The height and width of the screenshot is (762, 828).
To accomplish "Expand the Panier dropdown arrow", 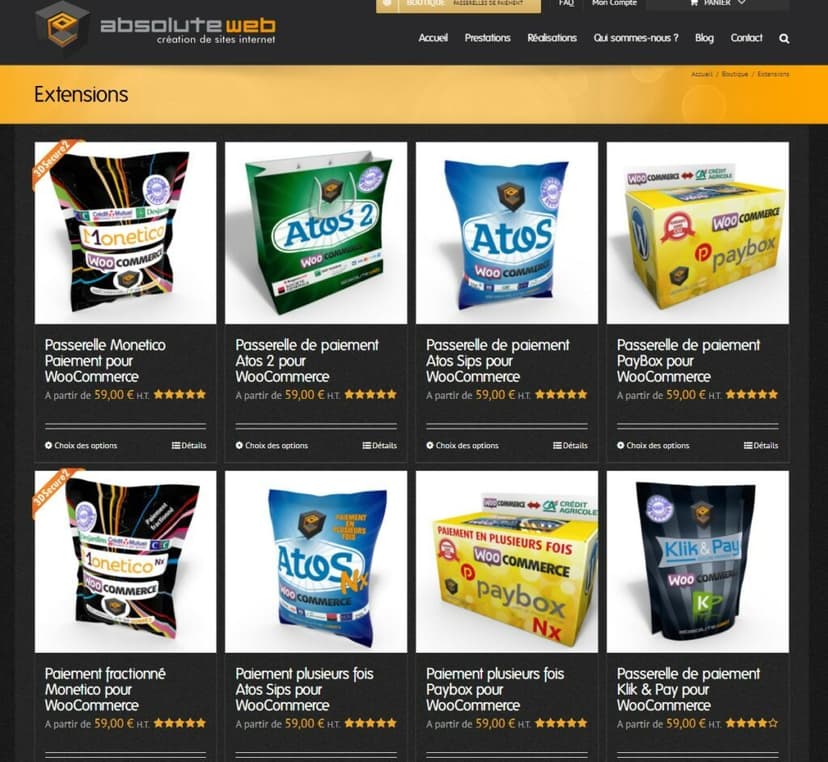I will (741, 3).
